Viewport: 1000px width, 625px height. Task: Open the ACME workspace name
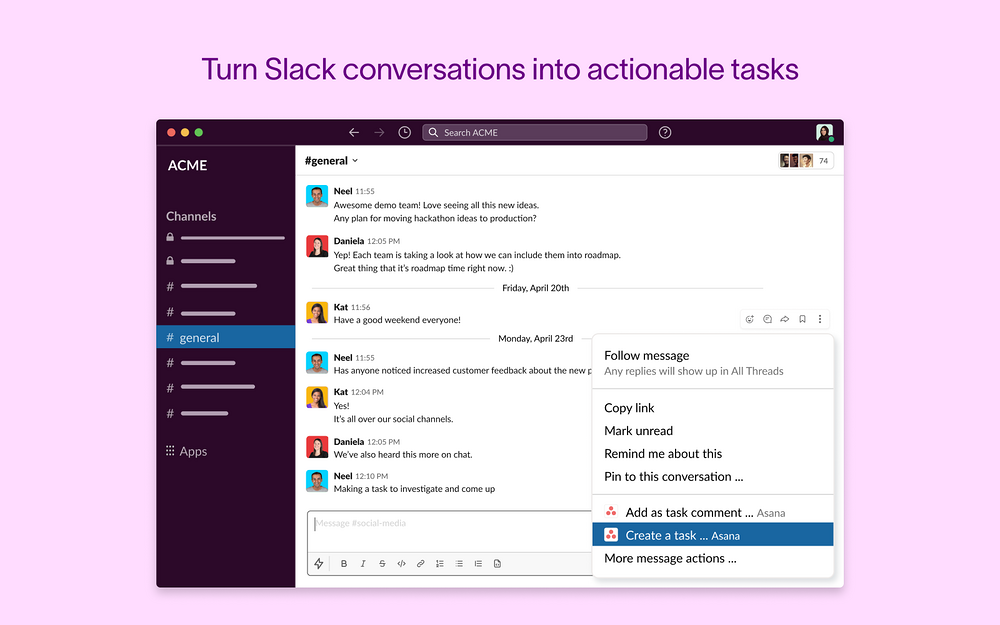(x=188, y=165)
